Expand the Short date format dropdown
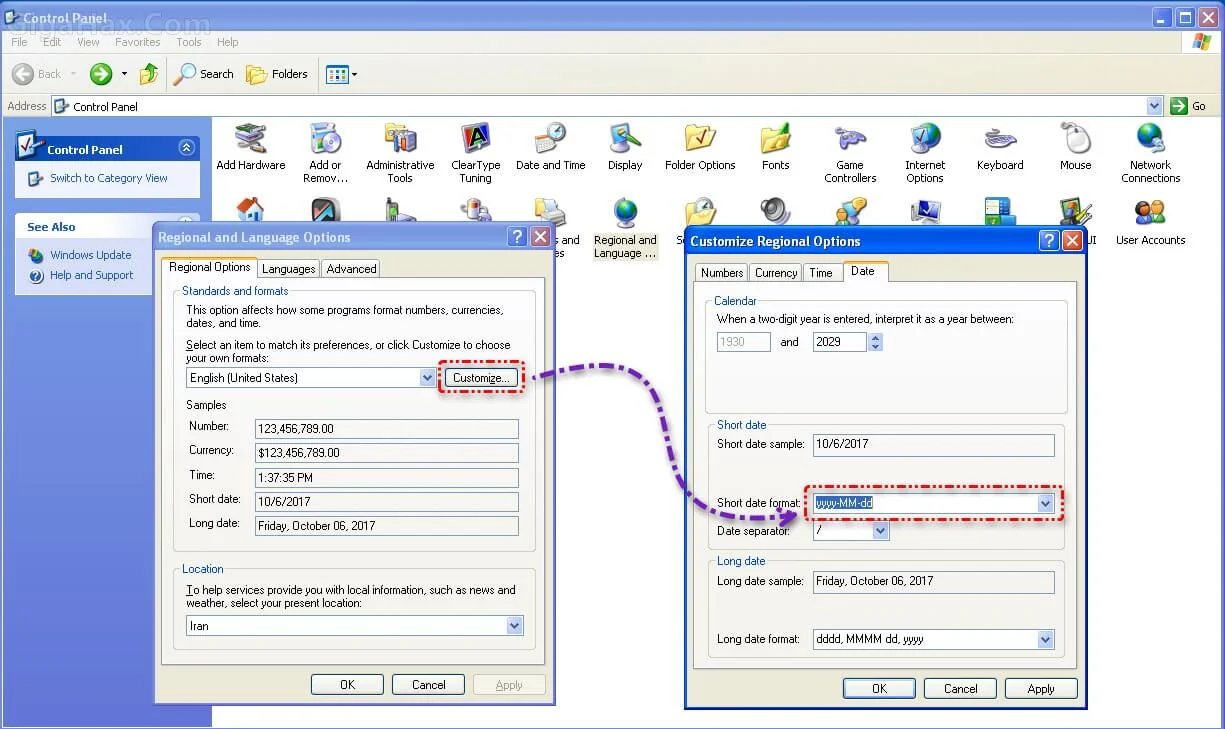 point(1045,504)
